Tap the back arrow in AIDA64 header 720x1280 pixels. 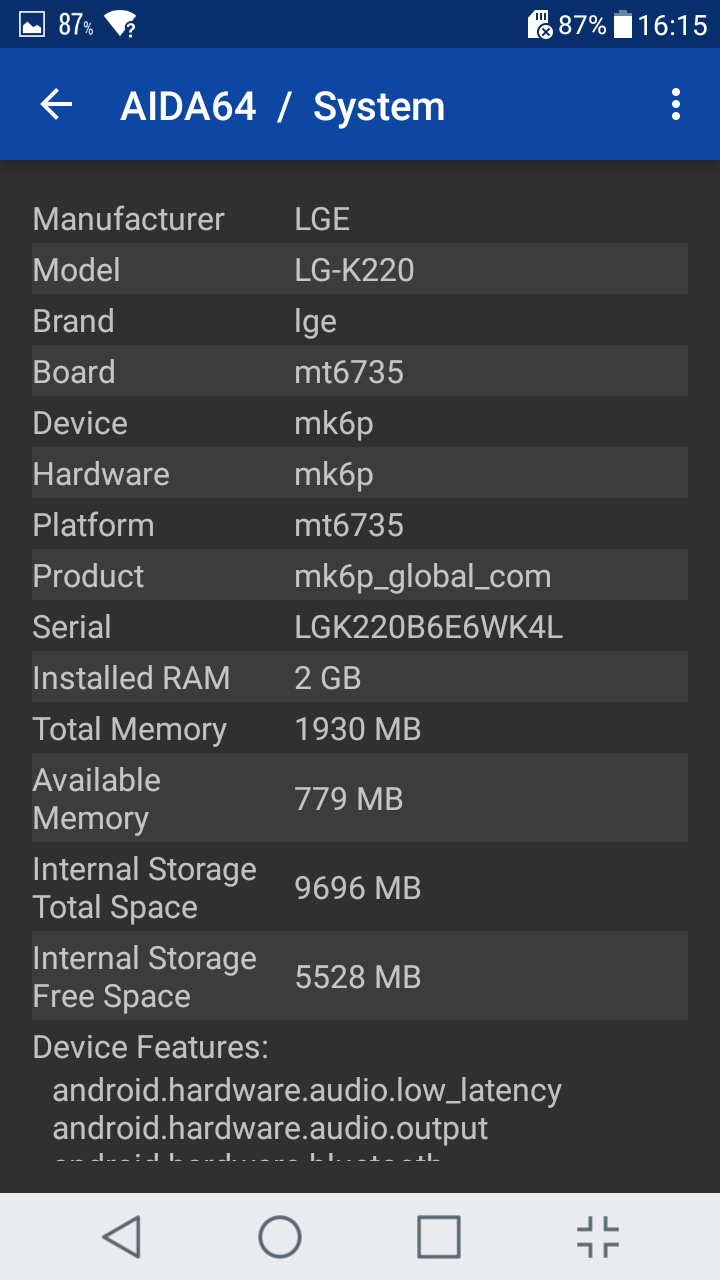[56, 104]
